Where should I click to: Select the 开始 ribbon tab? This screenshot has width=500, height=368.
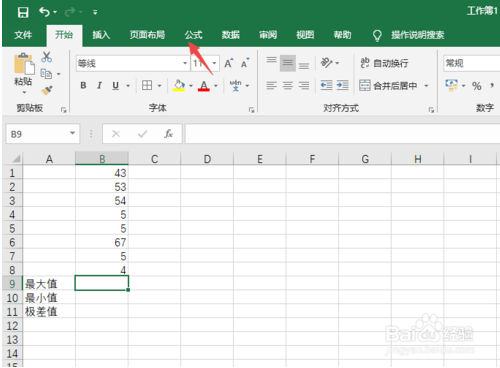click(x=64, y=35)
